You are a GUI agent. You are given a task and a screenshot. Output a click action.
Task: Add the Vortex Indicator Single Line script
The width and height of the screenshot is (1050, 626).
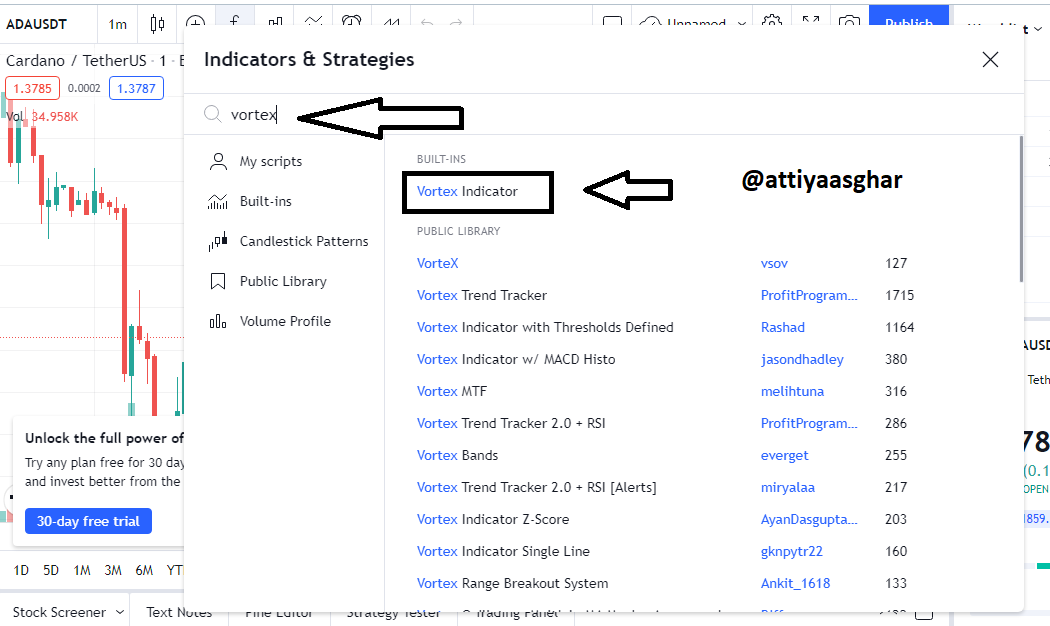(x=504, y=552)
